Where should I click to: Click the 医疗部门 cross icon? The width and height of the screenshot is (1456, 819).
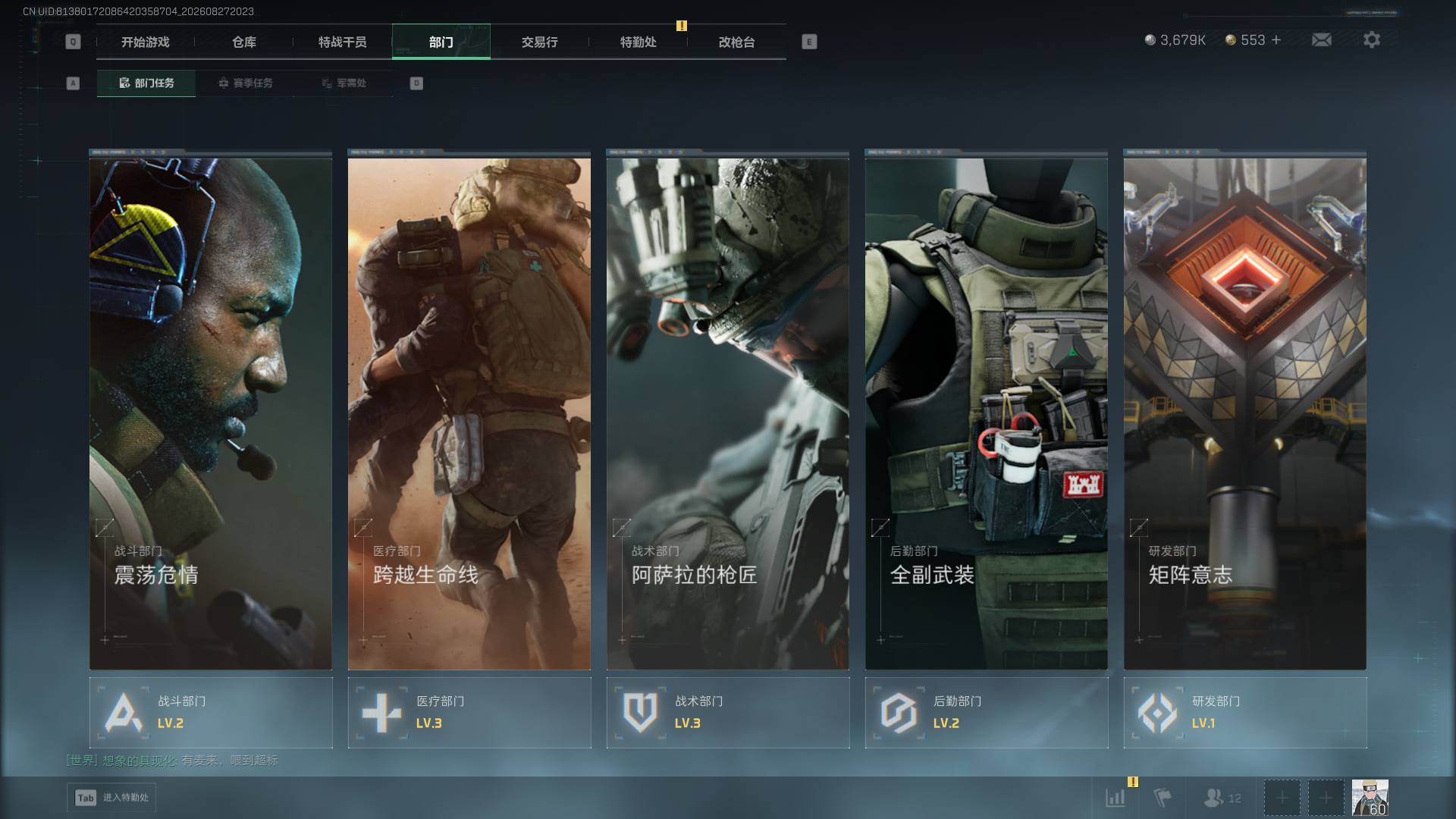point(381,713)
